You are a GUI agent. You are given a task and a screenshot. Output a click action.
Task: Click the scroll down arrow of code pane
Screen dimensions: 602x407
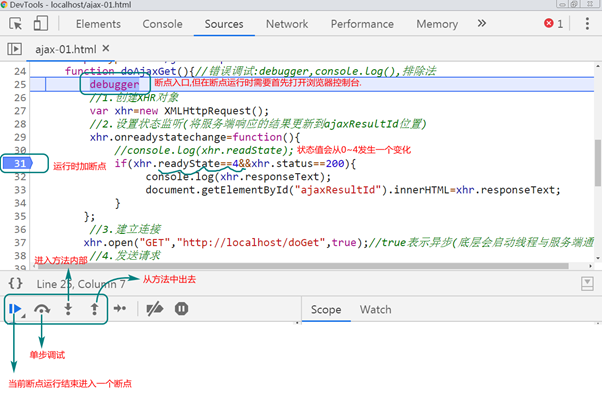click(x=598, y=258)
